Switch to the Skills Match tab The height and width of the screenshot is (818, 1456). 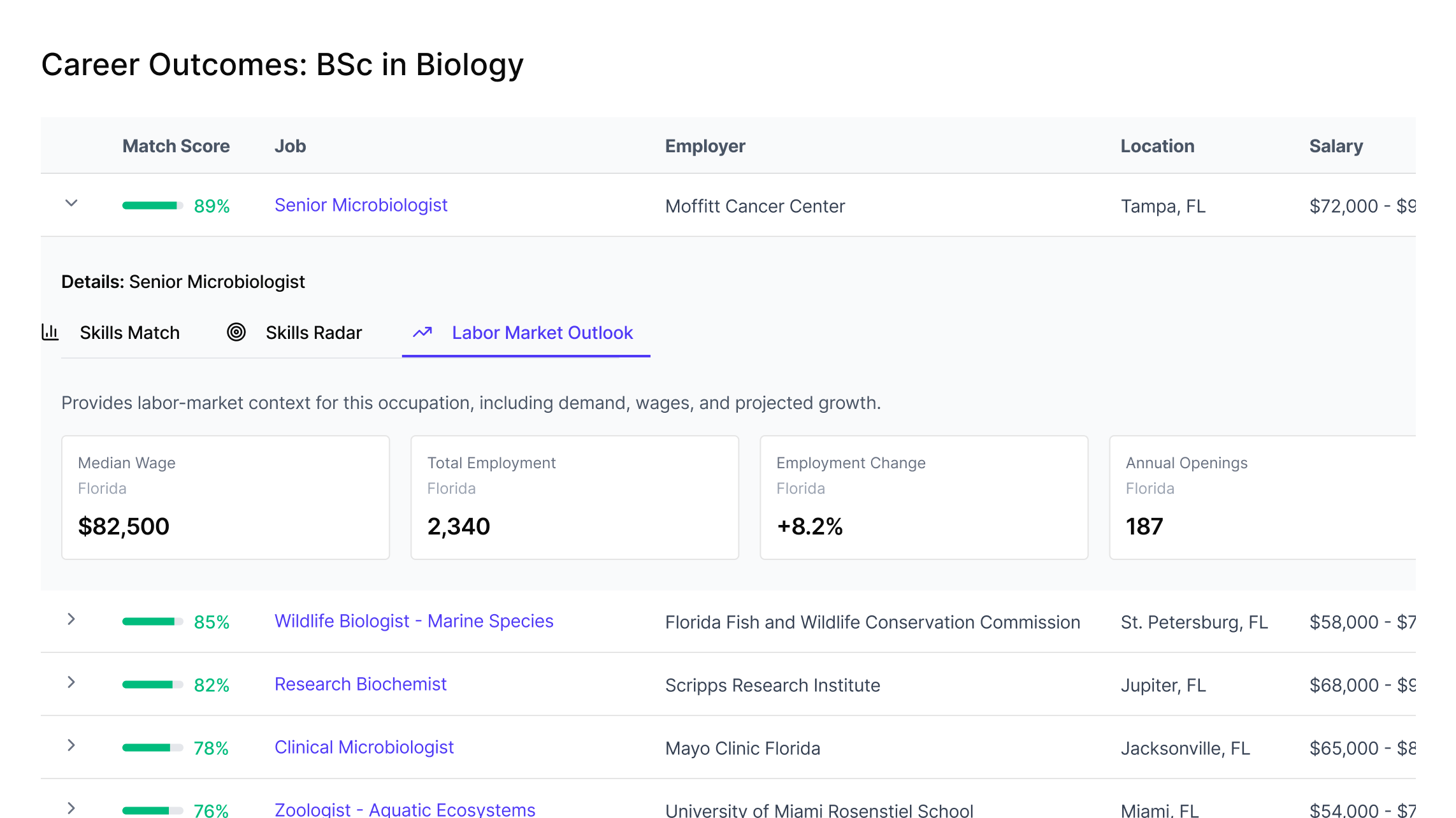point(129,333)
